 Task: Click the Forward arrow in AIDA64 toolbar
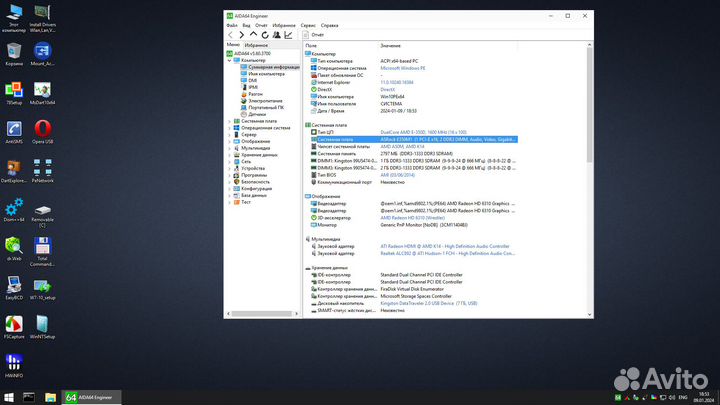click(x=242, y=35)
